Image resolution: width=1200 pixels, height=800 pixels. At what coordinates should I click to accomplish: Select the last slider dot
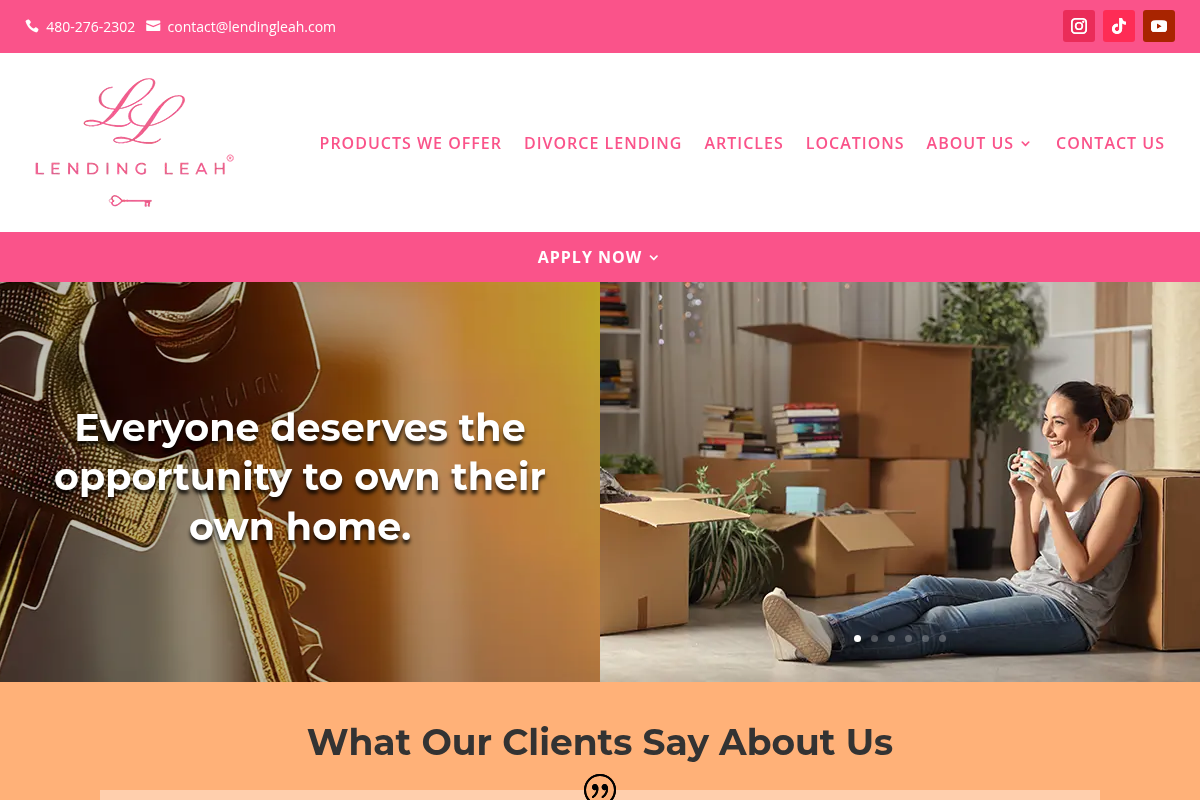942,638
